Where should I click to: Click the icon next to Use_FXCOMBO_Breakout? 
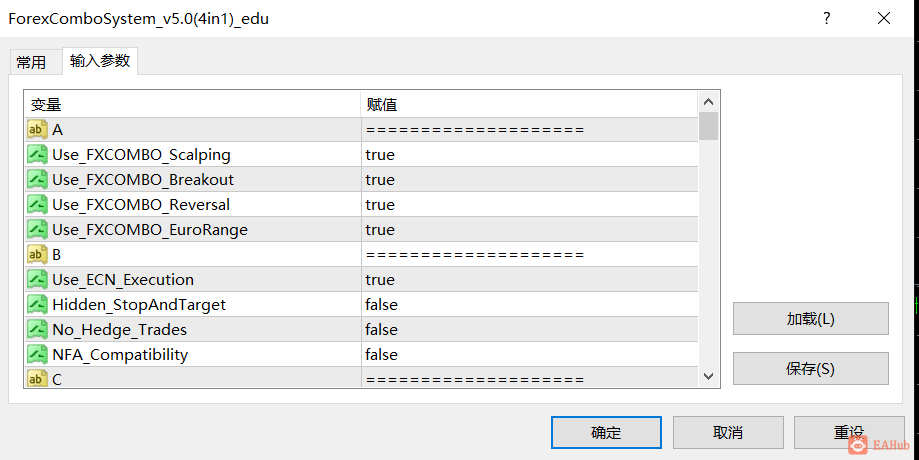click(x=37, y=179)
